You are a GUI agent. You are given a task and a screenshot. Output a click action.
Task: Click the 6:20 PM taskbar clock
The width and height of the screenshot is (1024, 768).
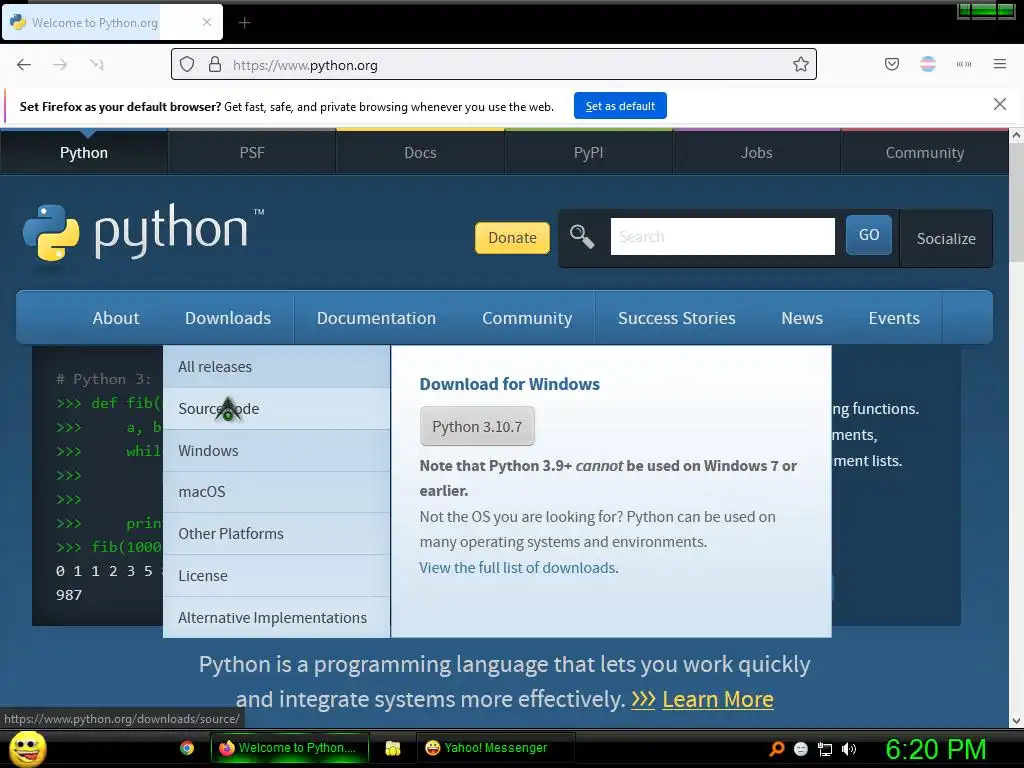935,749
